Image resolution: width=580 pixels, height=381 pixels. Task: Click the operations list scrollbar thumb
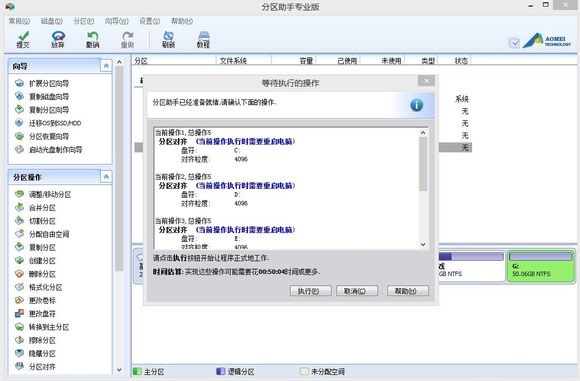click(423, 164)
